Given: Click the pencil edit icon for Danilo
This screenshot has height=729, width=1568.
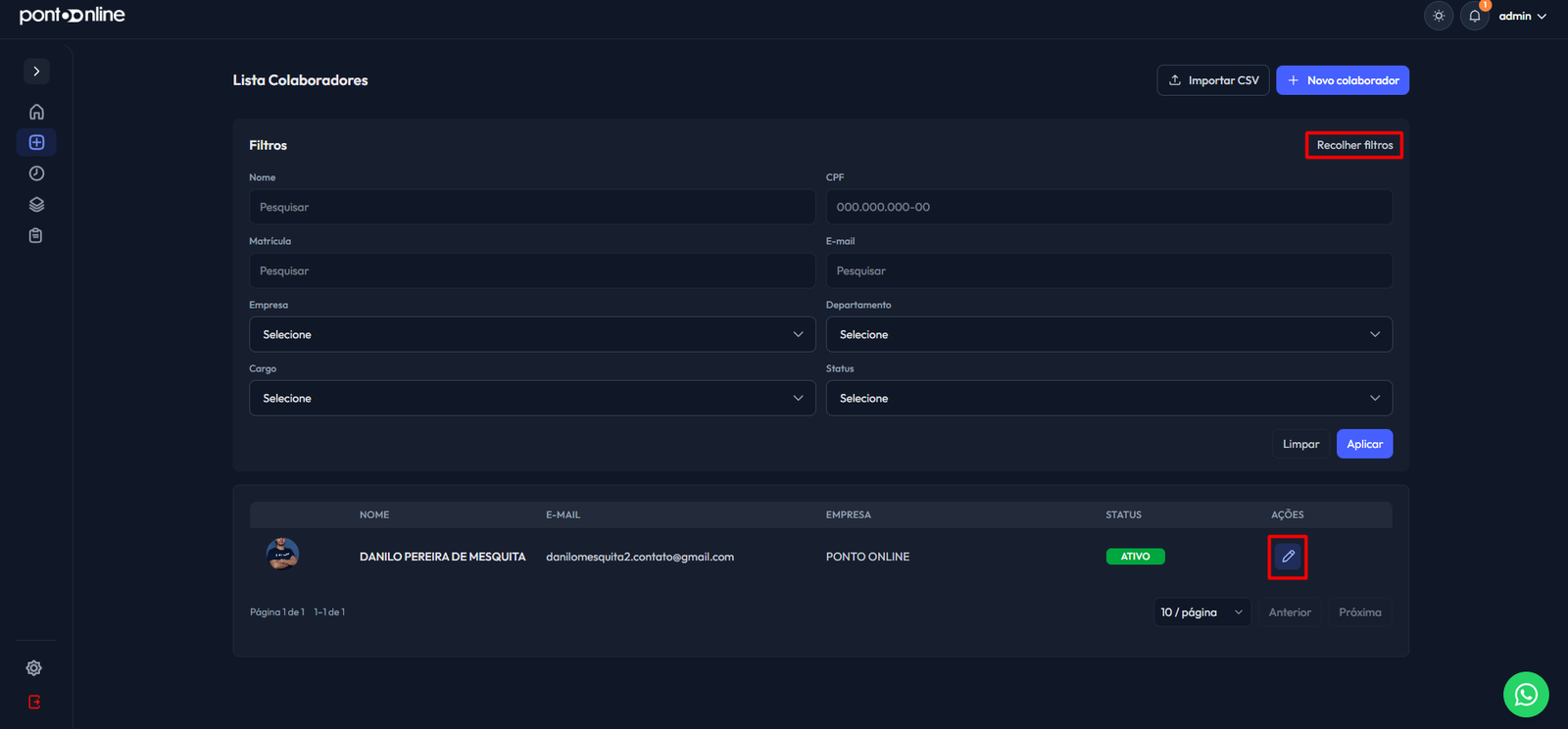Looking at the screenshot, I should [1288, 557].
